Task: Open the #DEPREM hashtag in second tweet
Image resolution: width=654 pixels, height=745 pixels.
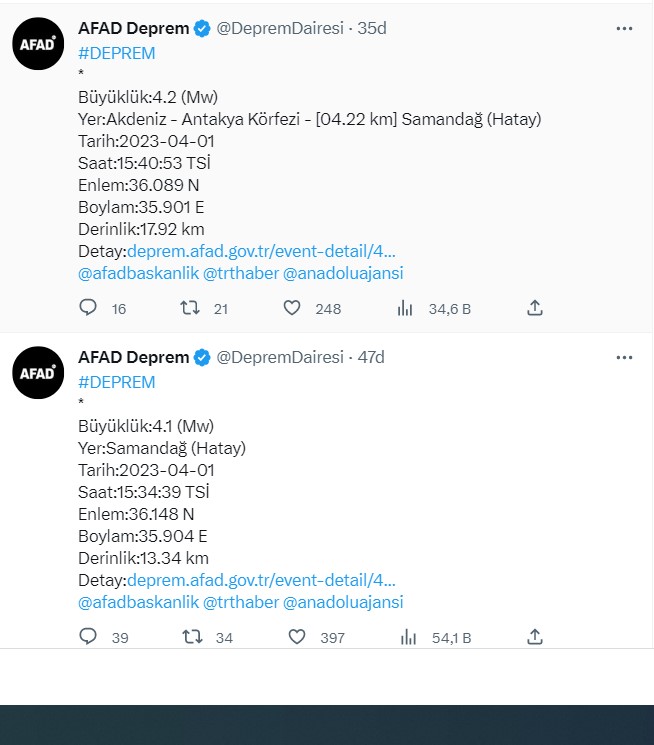Action: coord(117,382)
